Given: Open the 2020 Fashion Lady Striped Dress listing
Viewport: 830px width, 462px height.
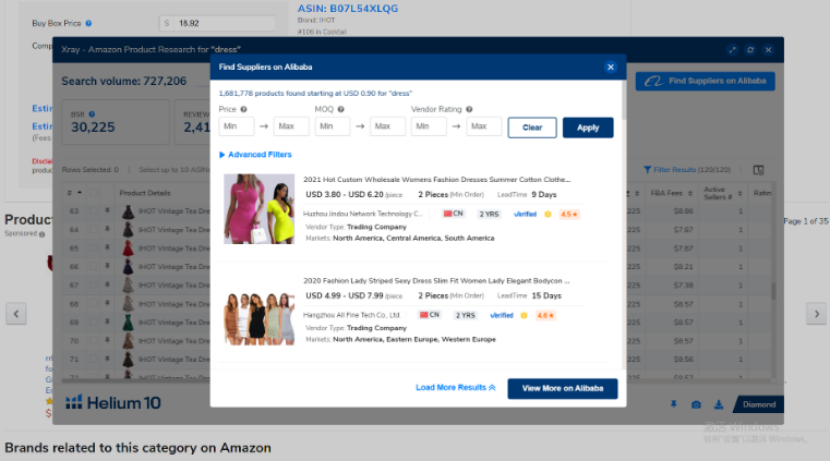Looking at the screenshot, I should (436, 281).
